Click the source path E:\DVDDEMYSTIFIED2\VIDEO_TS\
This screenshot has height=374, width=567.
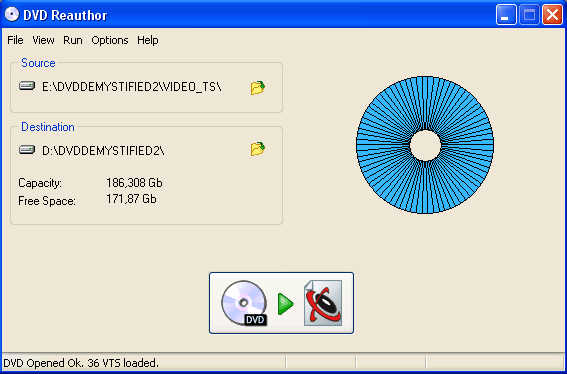pos(132,87)
